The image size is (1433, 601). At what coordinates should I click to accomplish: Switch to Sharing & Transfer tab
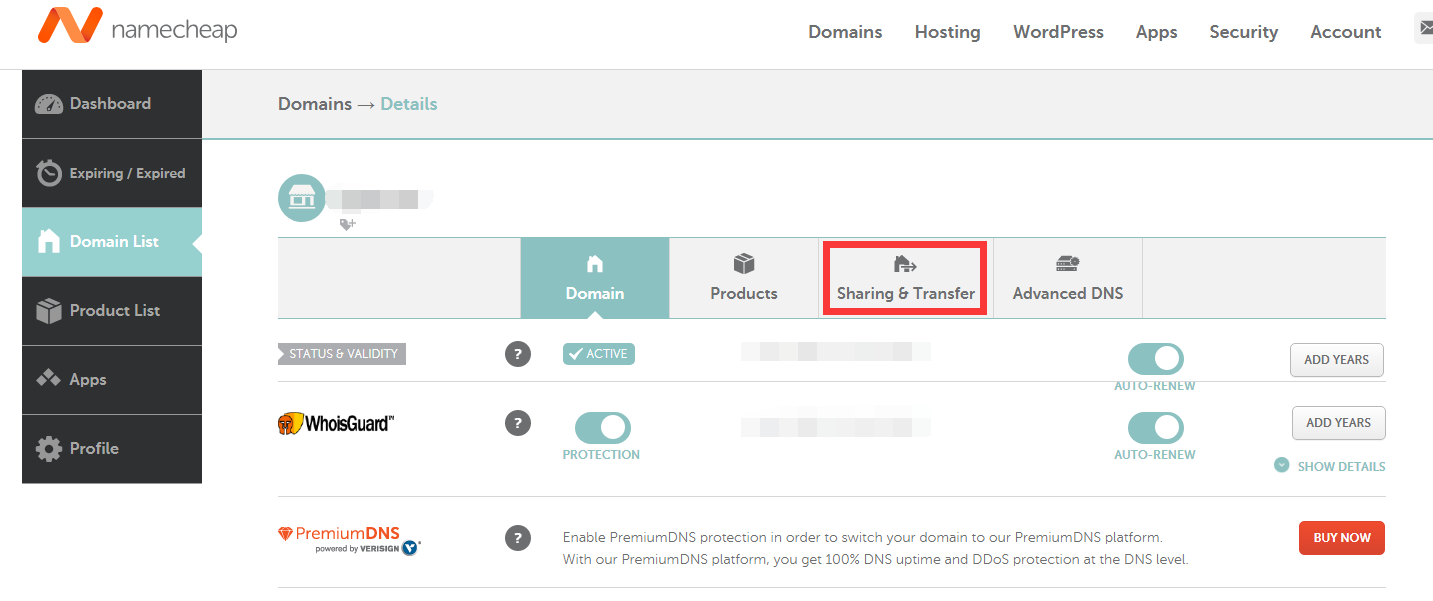pyautogui.click(x=905, y=279)
